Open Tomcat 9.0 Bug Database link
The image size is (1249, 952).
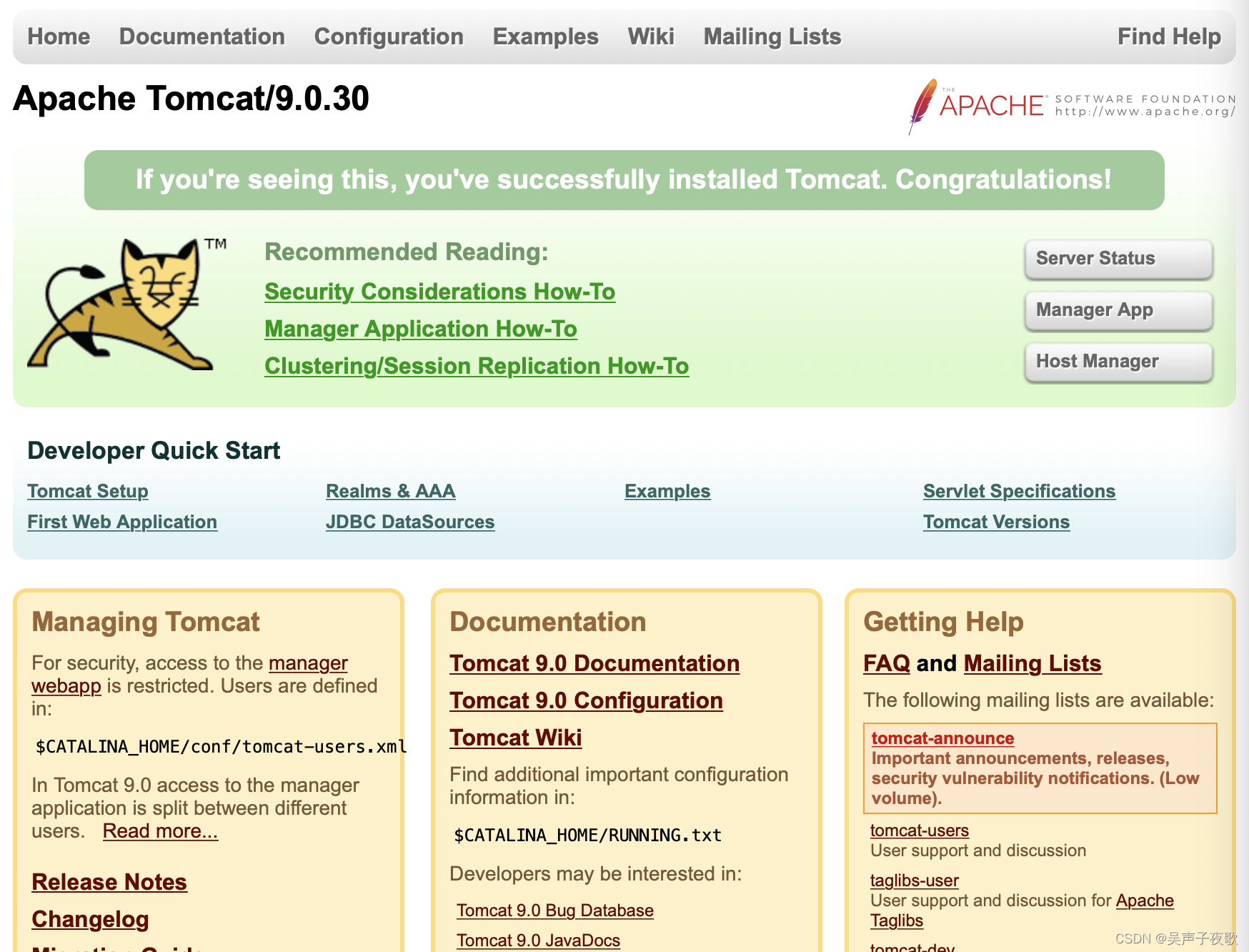pyautogui.click(x=555, y=911)
